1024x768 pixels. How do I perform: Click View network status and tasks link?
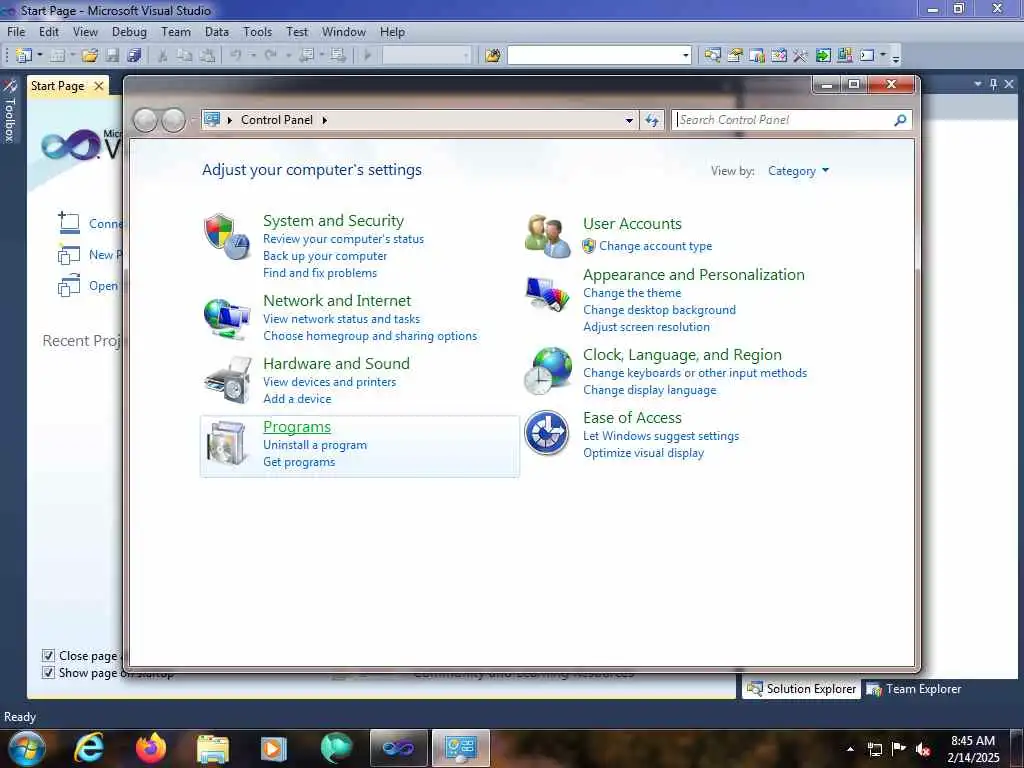tap(342, 319)
